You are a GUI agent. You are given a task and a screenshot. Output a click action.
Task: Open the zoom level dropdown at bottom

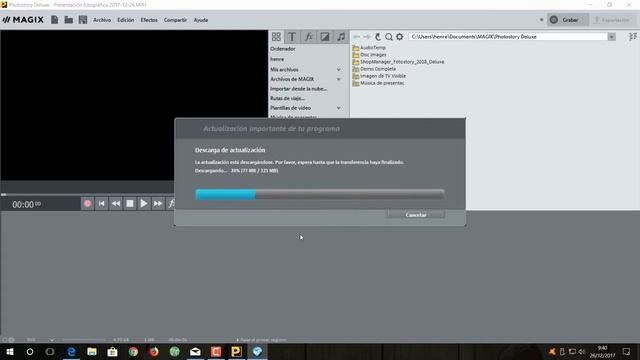(52, 340)
